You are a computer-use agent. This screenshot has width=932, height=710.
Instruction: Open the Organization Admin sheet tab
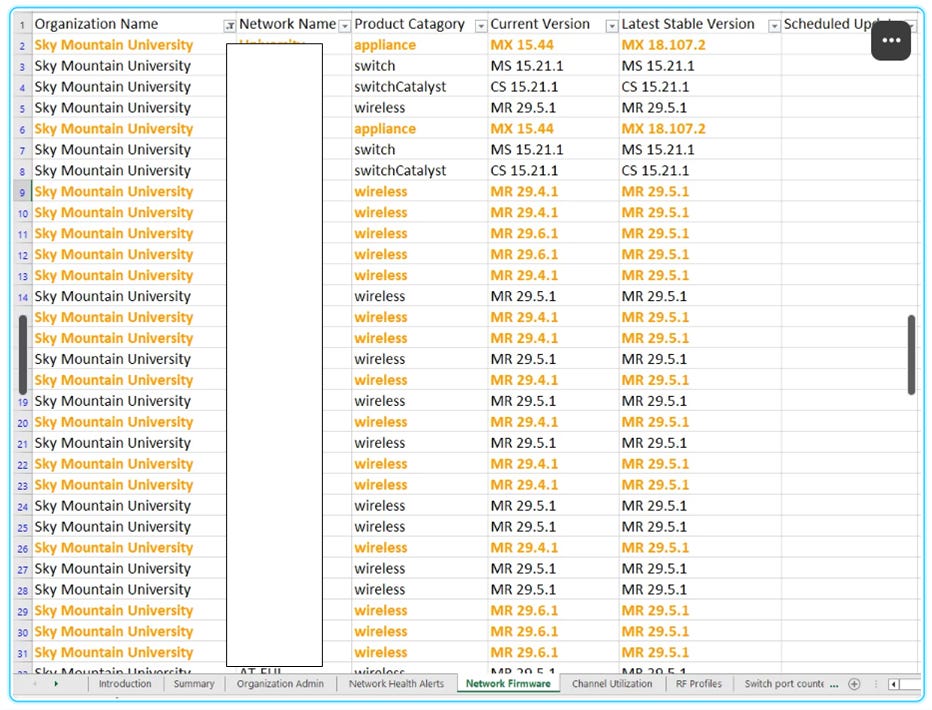(280, 684)
